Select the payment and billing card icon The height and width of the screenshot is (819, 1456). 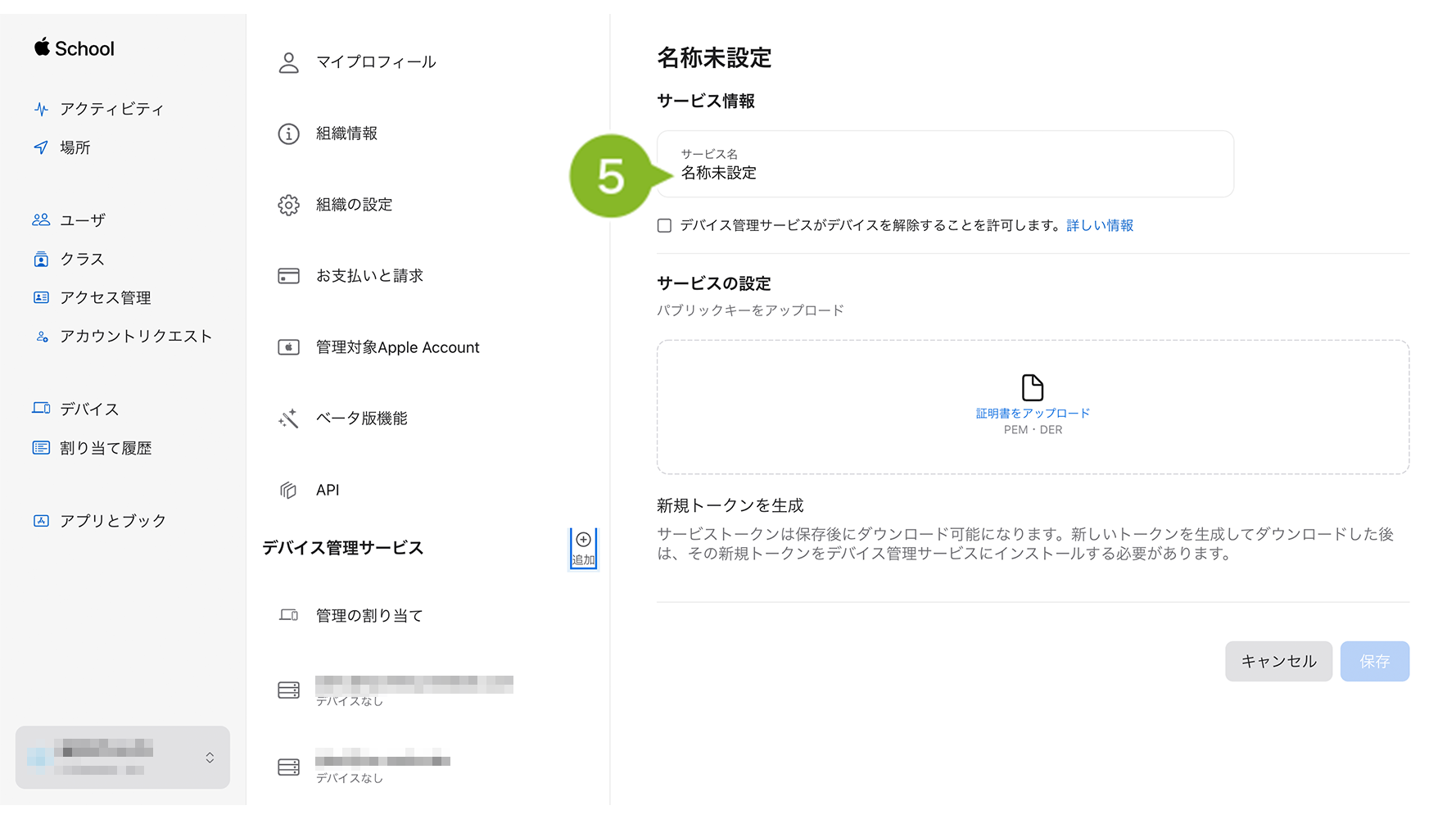pyautogui.click(x=288, y=276)
